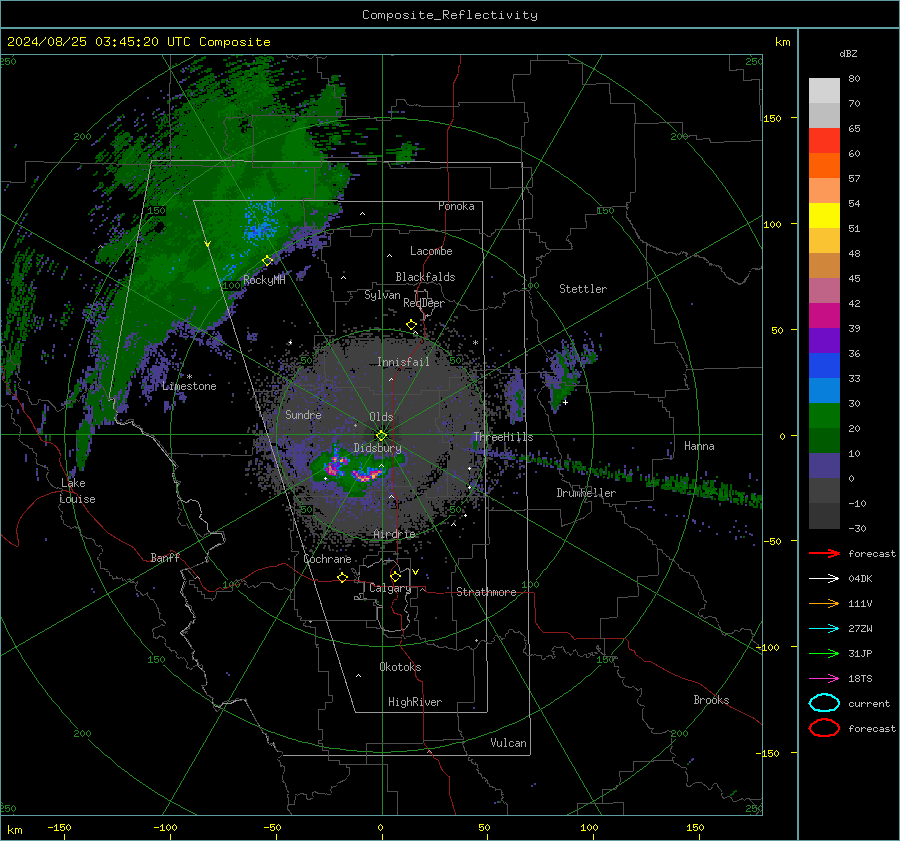900x841 pixels.
Task: Select the bright green 30 dBZ legend swatch
Action: click(x=824, y=415)
